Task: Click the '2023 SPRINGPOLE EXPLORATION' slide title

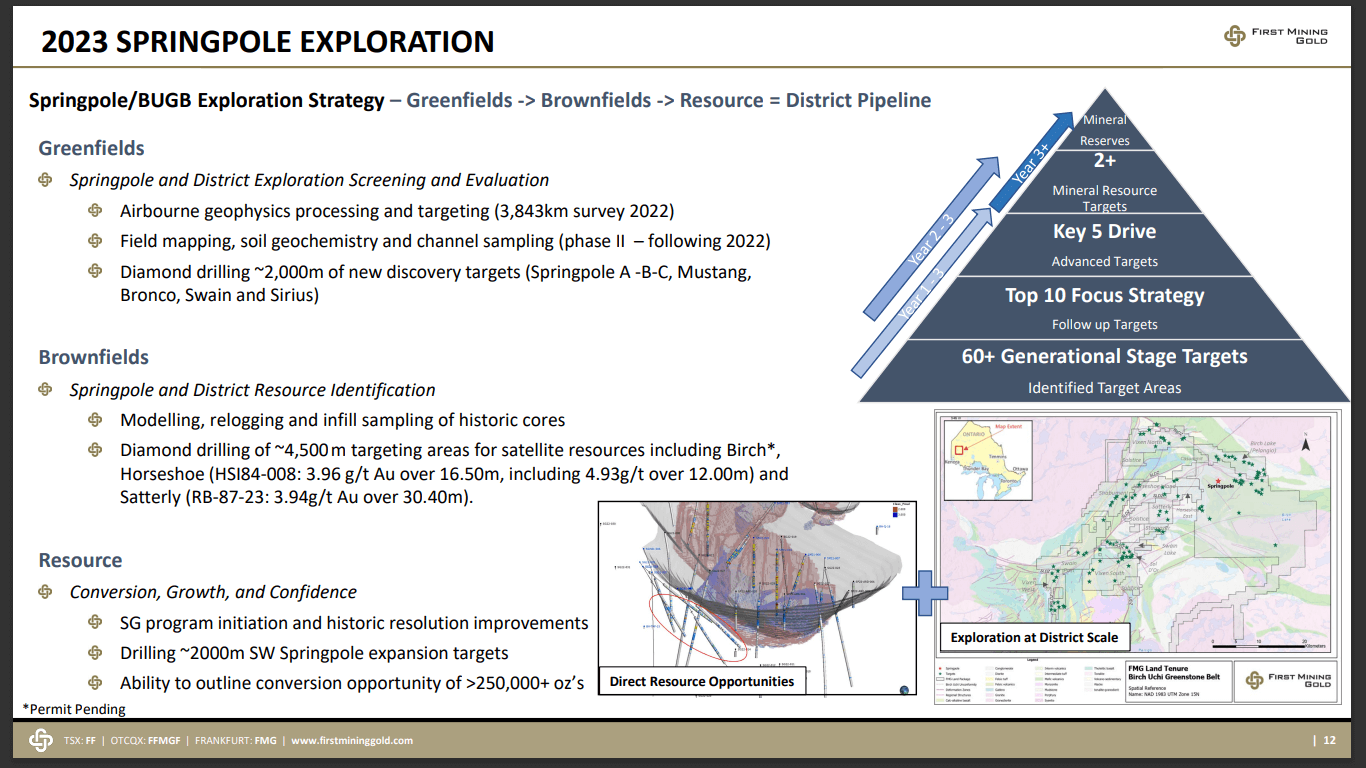Action: click(x=268, y=41)
